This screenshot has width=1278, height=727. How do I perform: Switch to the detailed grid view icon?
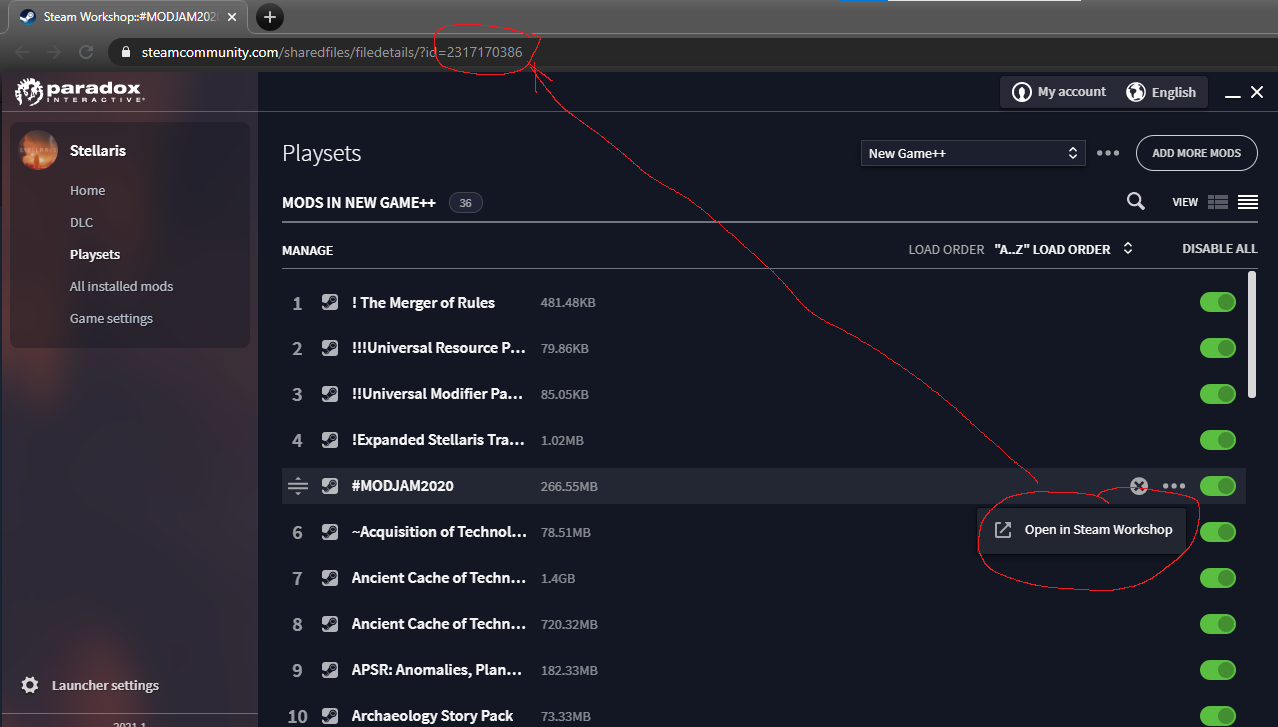pyautogui.click(x=1217, y=202)
